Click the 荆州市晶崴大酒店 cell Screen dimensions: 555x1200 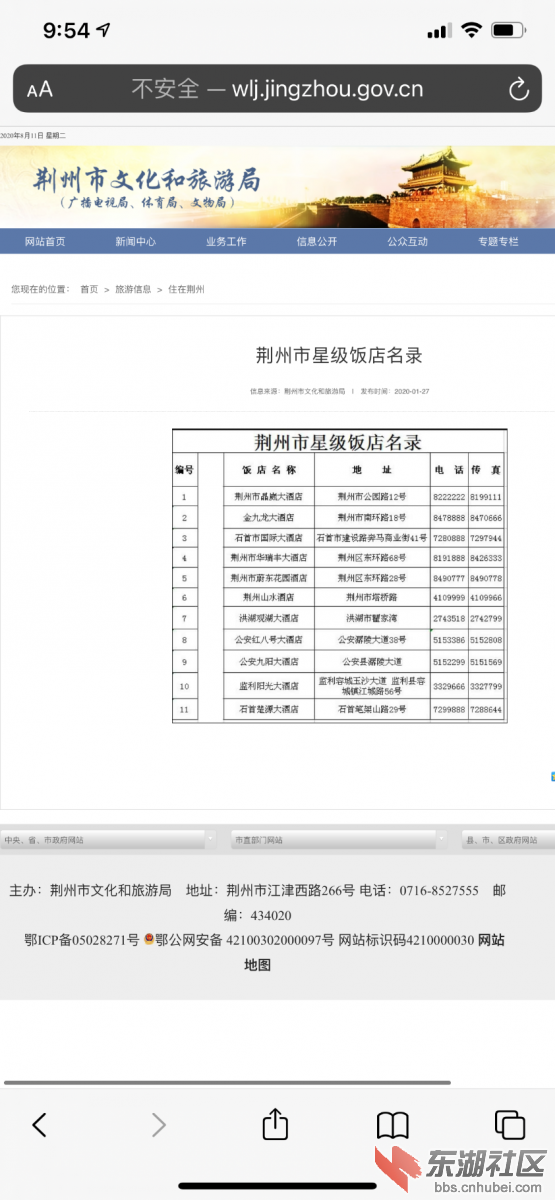click(268, 496)
